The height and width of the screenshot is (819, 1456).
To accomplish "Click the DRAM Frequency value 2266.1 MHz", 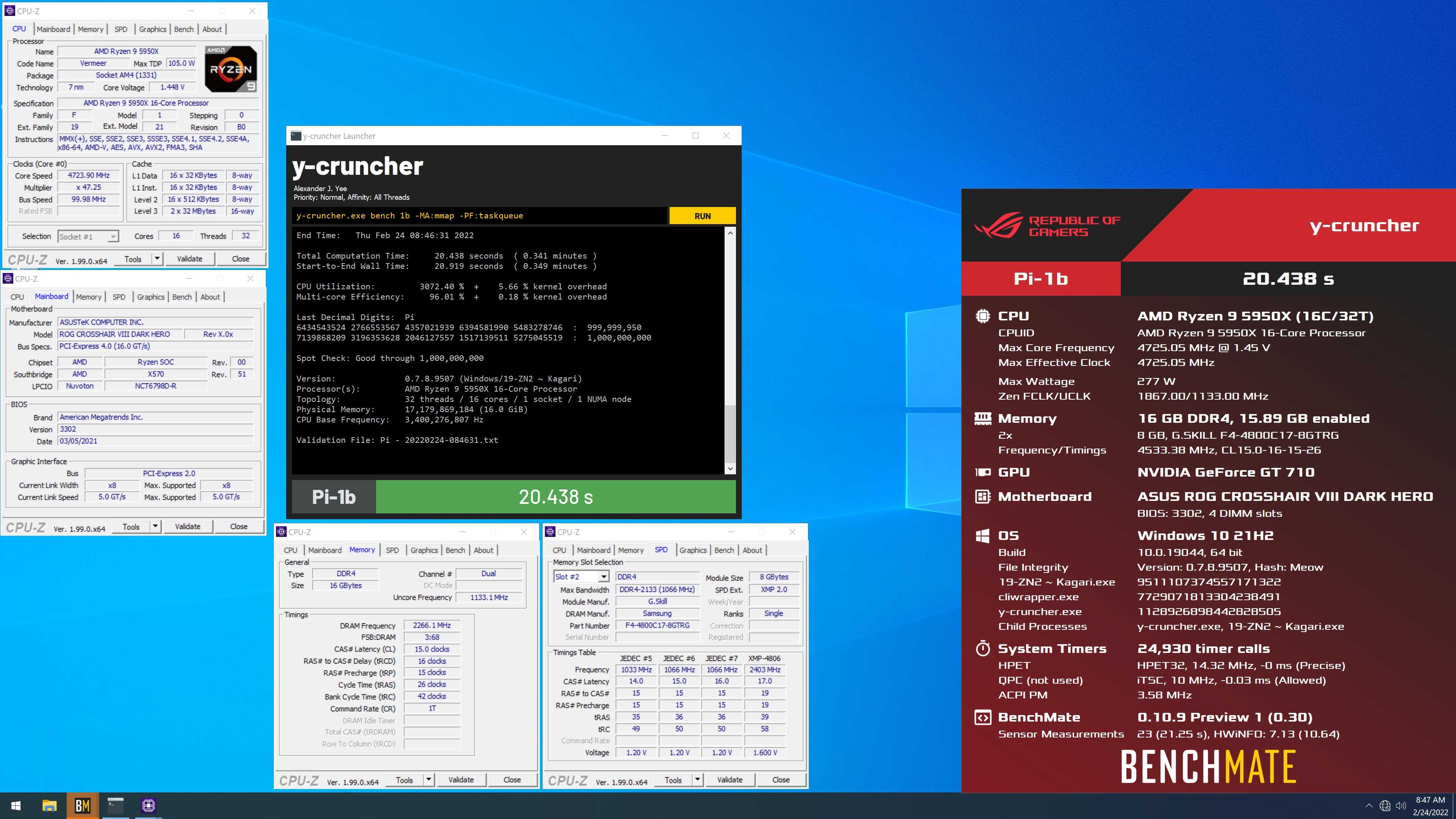I will (x=432, y=625).
